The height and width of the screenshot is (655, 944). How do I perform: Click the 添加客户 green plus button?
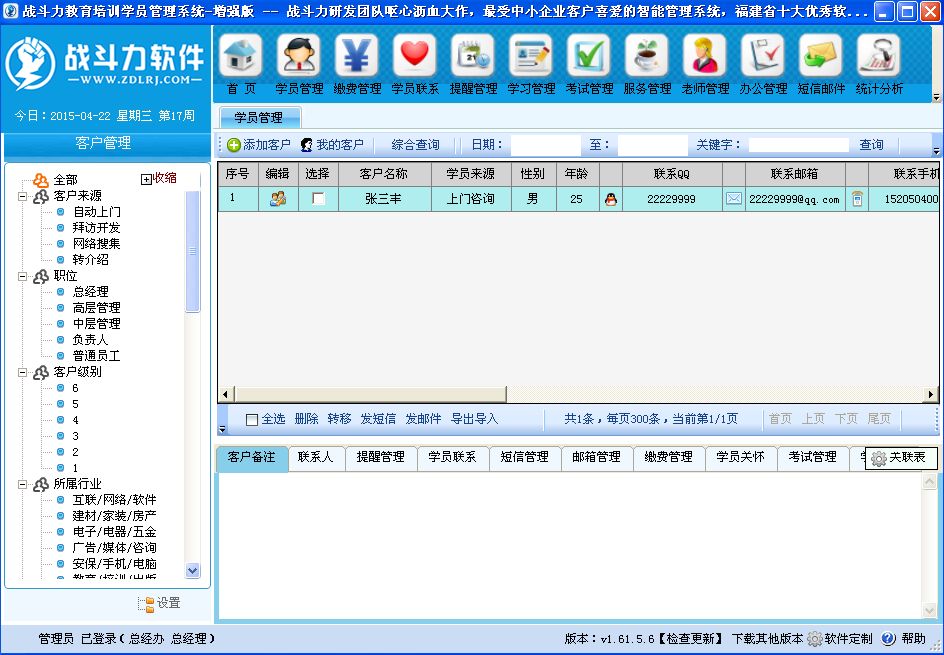tap(259, 145)
